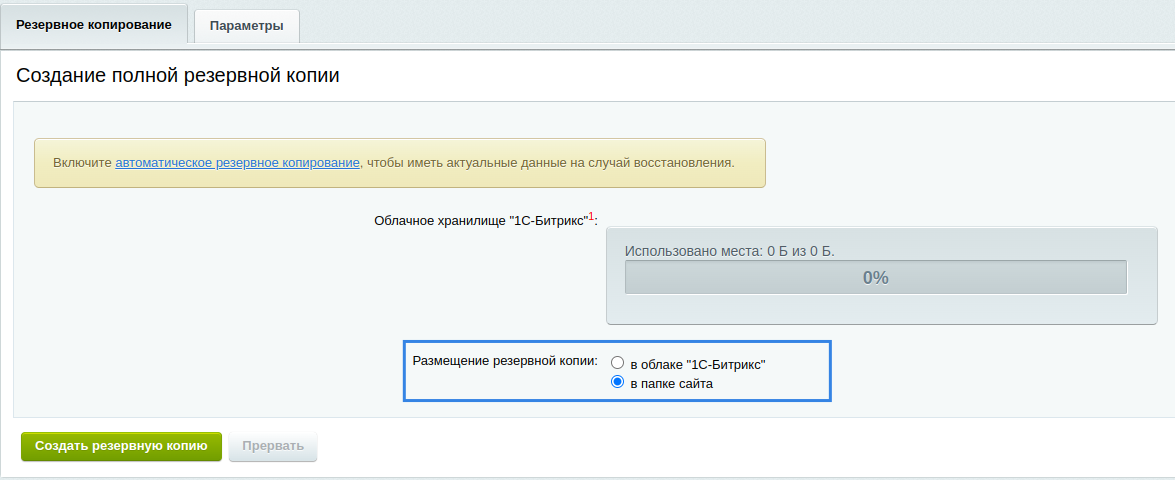Click the Облачное хранилище "1С-Битрикс" label

[480, 220]
